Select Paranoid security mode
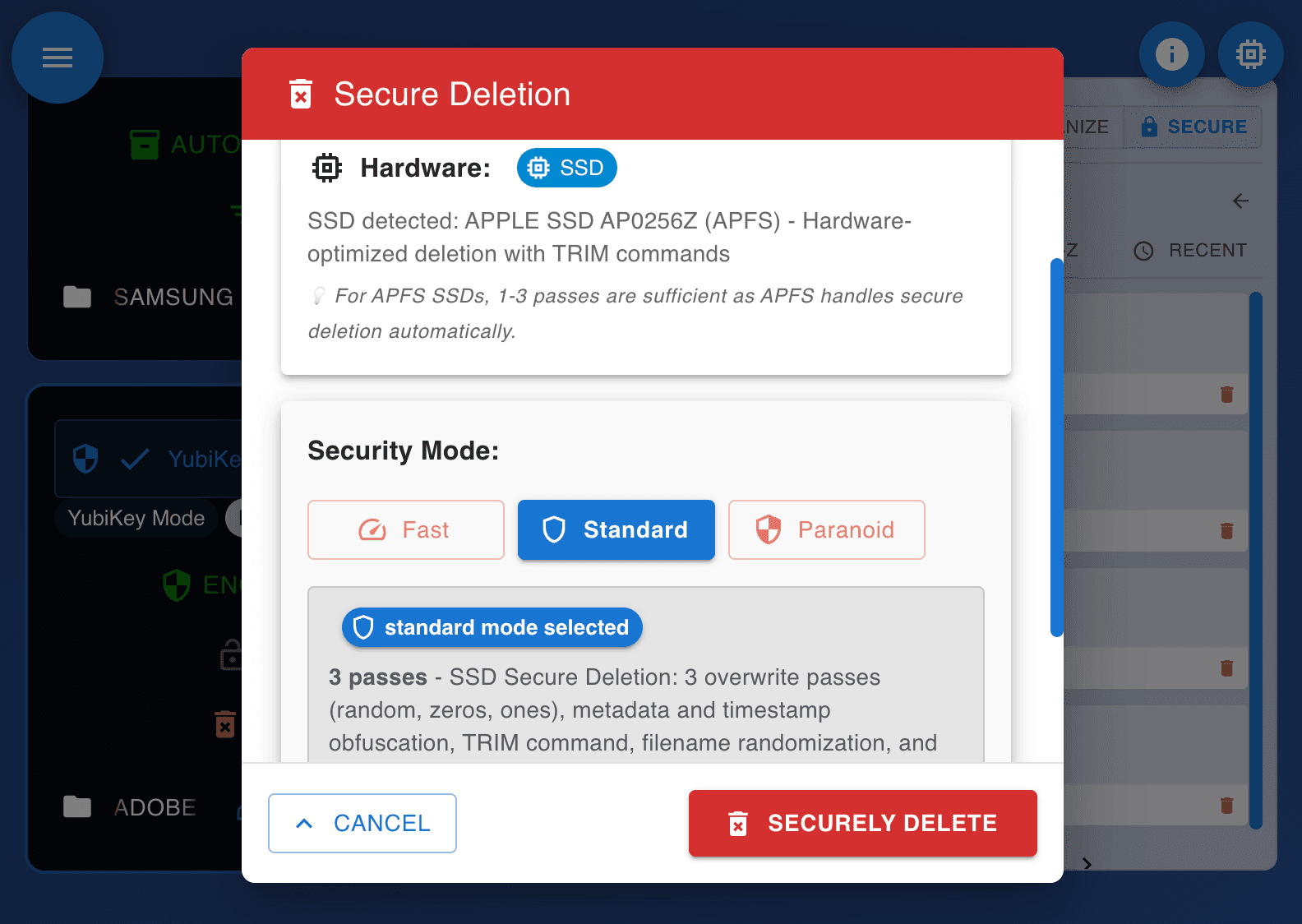The width and height of the screenshot is (1302, 924). (x=826, y=530)
